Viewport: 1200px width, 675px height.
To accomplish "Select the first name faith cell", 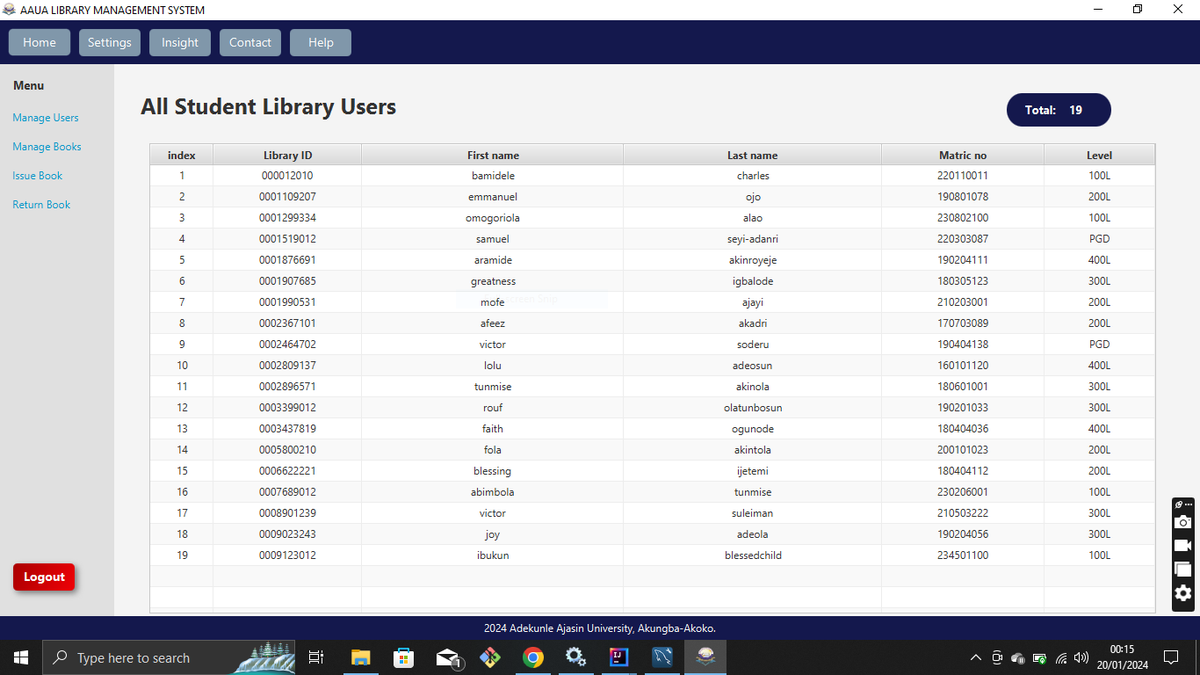I will point(493,429).
